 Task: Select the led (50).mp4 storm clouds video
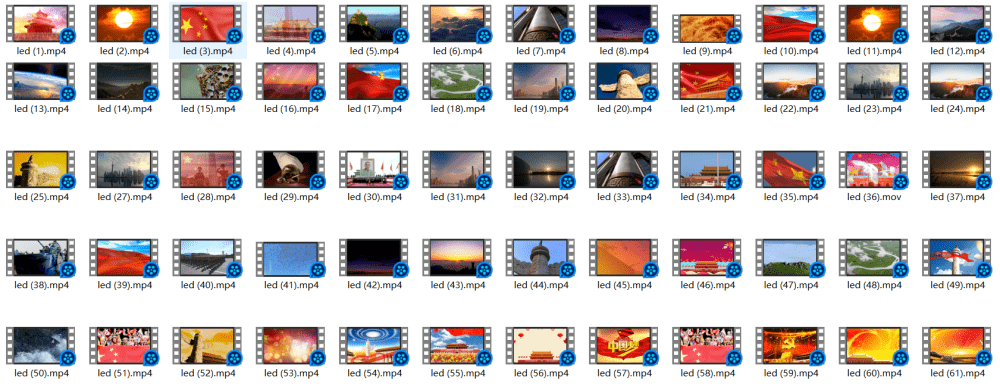point(41,346)
